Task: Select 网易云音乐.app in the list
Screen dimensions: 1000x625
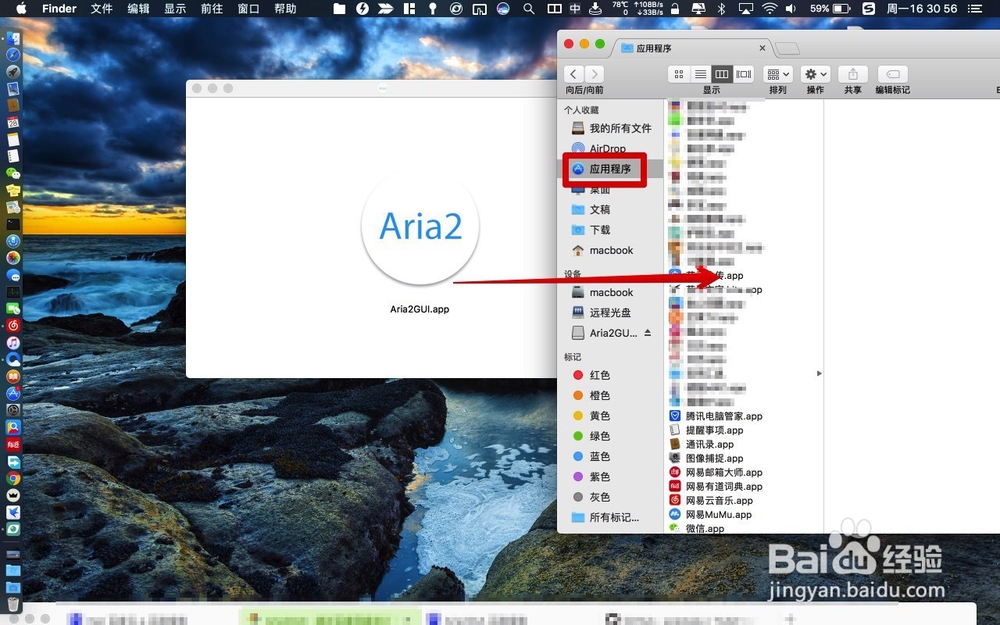Action: (x=719, y=500)
